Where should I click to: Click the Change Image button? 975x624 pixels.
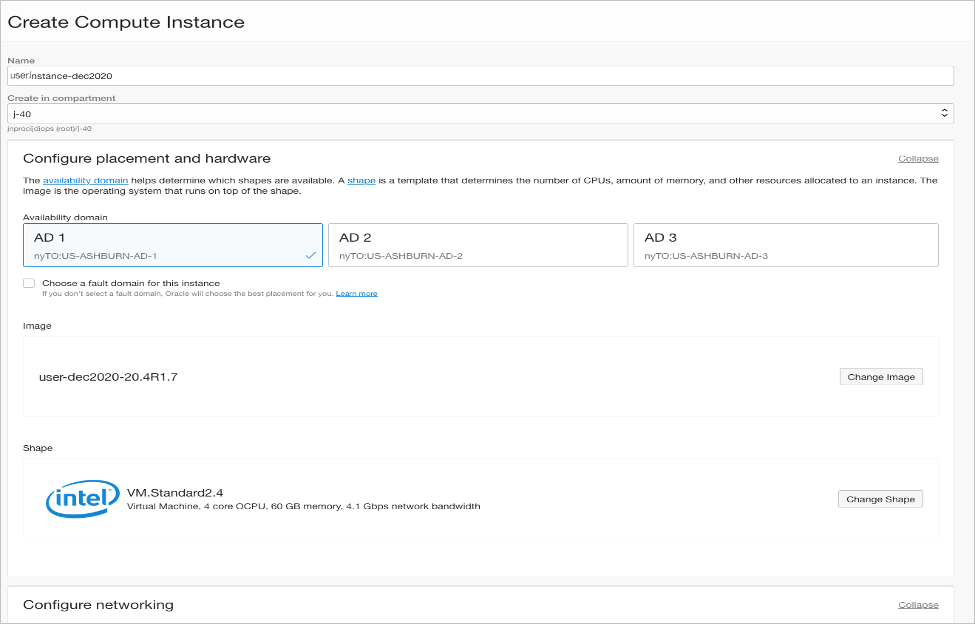pos(880,377)
